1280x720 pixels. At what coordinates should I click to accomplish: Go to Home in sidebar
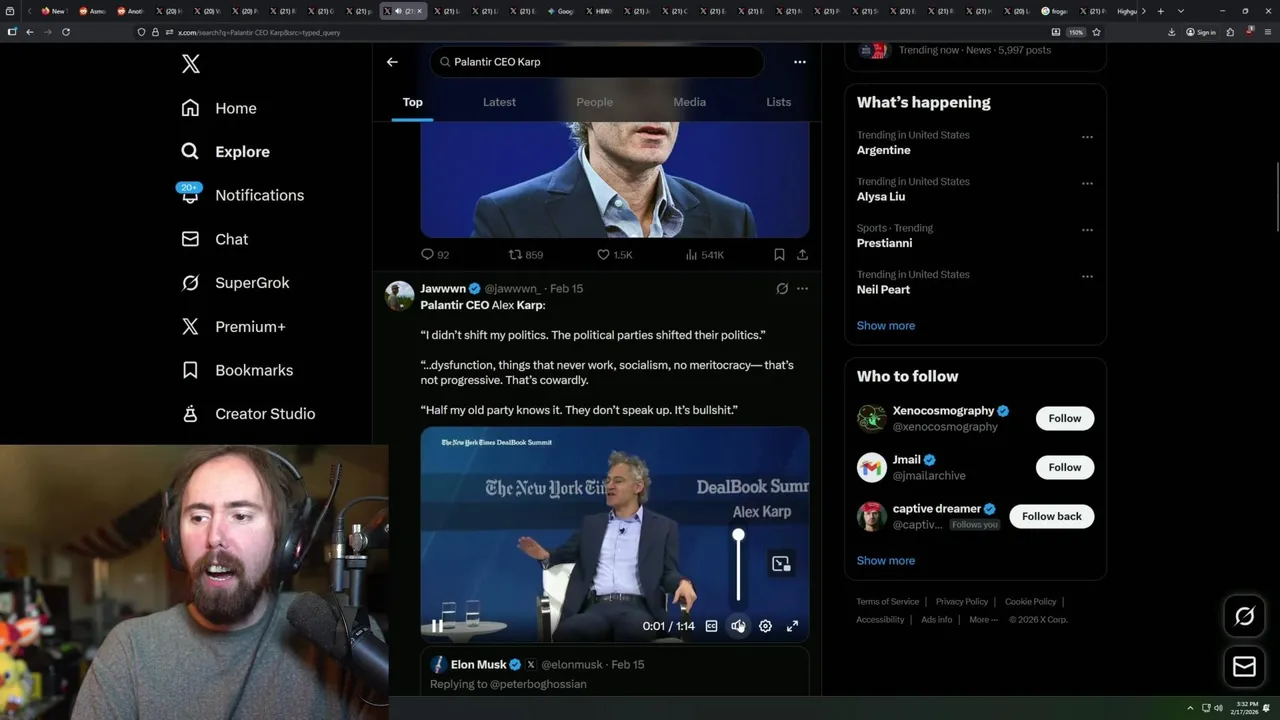coord(219,108)
